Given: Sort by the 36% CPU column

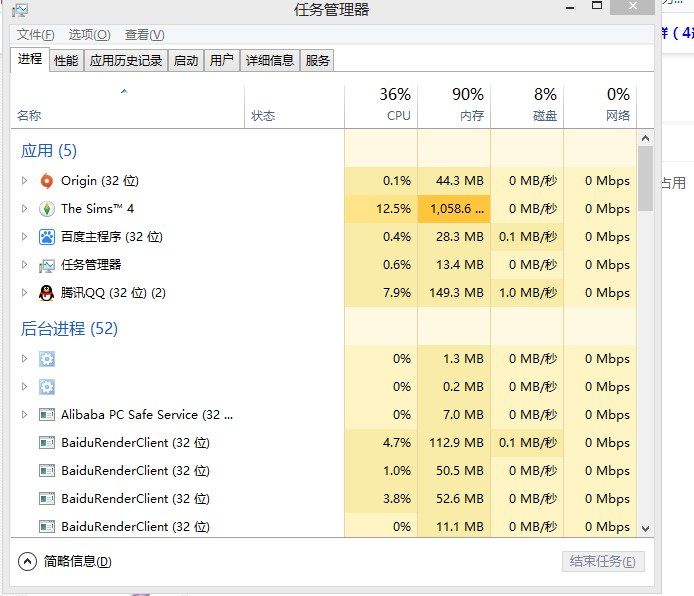Looking at the screenshot, I should [381, 106].
